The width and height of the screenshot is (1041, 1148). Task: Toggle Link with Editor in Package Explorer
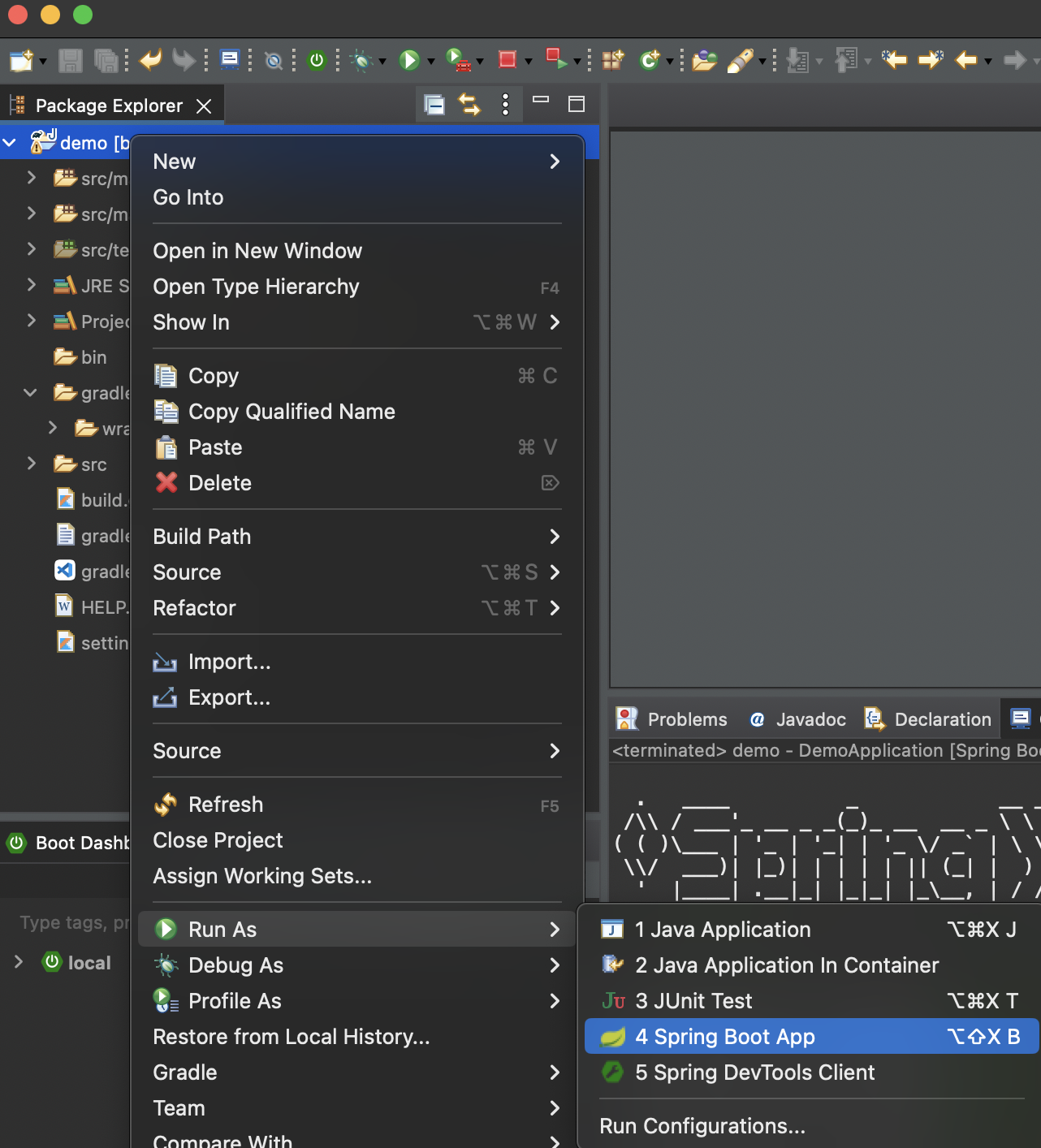[469, 104]
